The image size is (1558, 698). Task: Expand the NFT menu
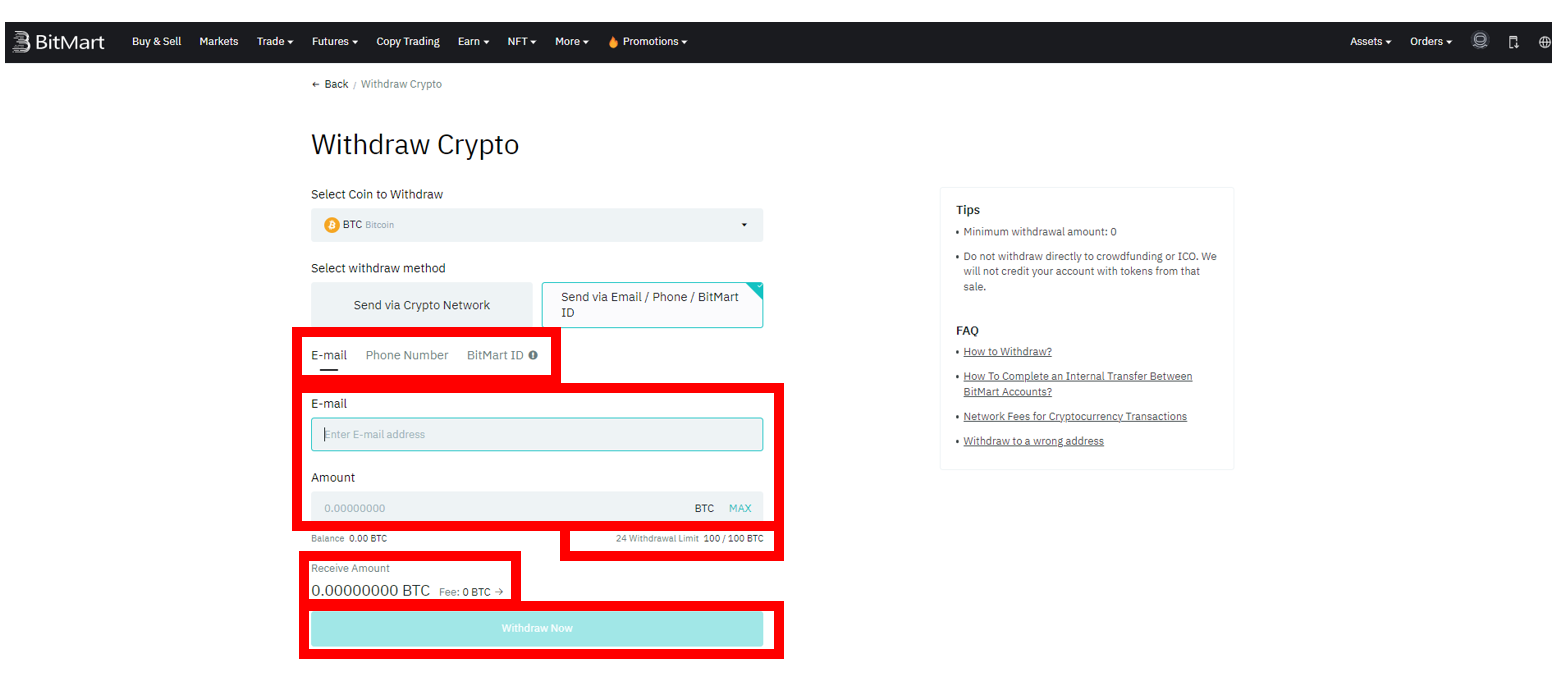(x=522, y=41)
